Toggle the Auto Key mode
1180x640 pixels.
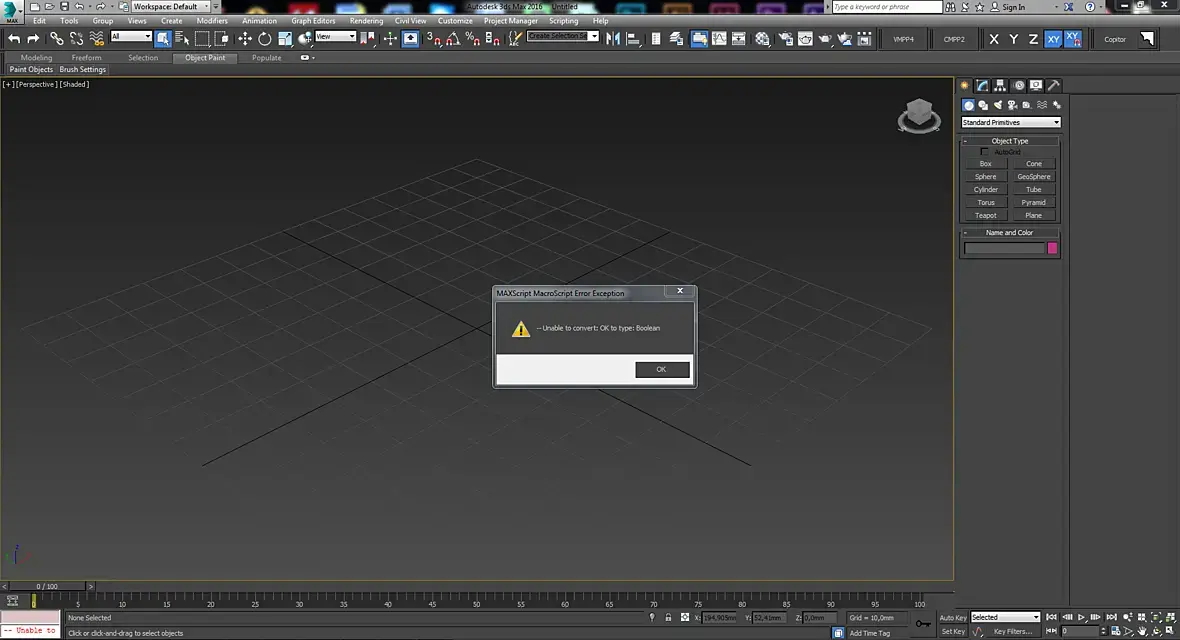click(x=953, y=617)
